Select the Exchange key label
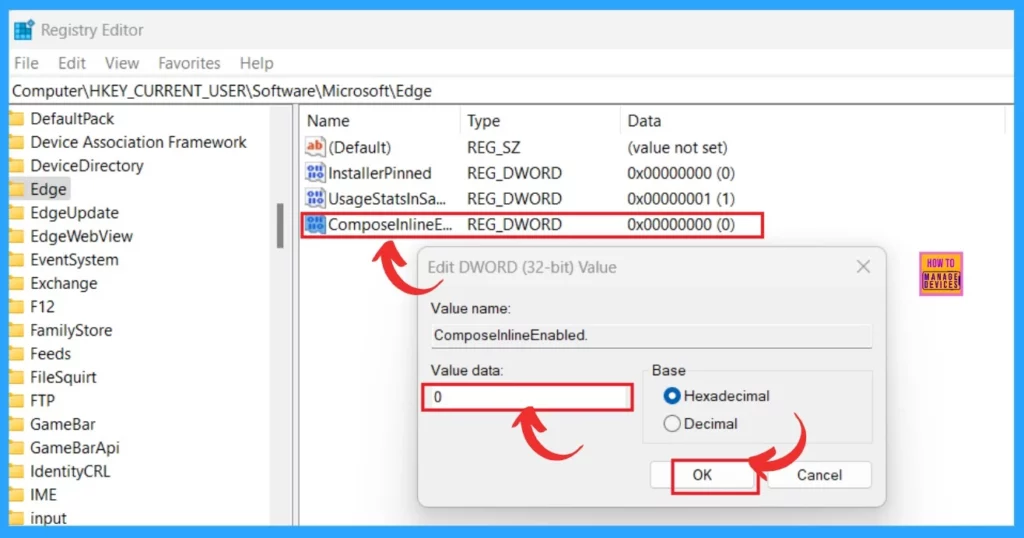The image size is (1024, 538). point(64,283)
